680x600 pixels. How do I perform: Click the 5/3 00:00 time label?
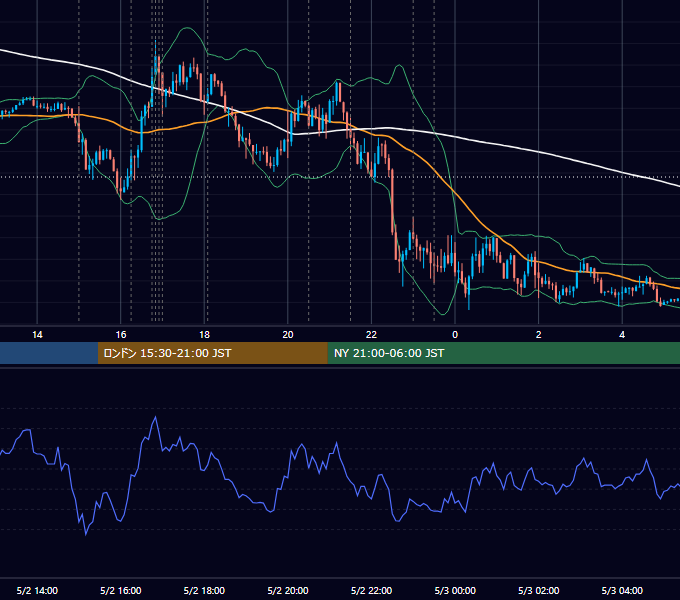(x=455, y=590)
